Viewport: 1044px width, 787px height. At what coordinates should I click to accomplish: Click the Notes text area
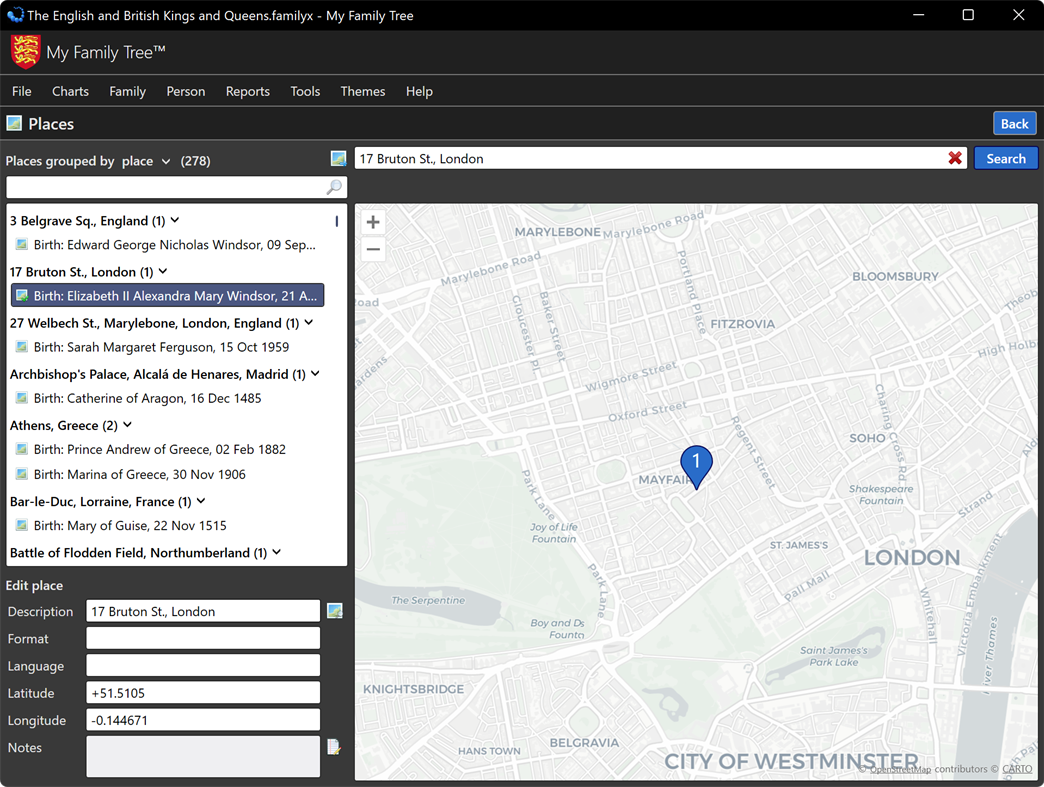203,756
